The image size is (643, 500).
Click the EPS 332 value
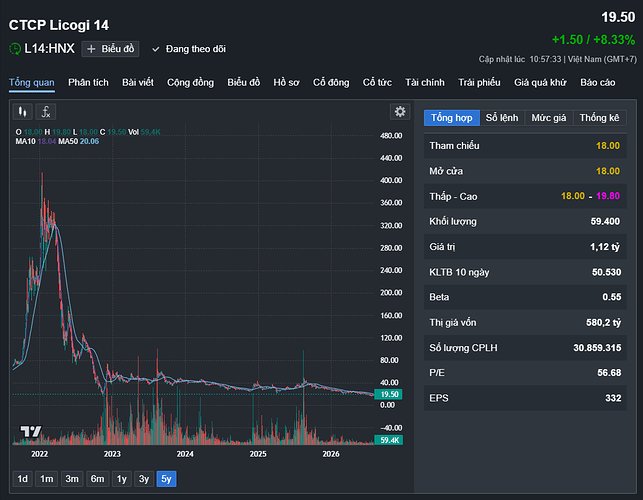(613, 398)
